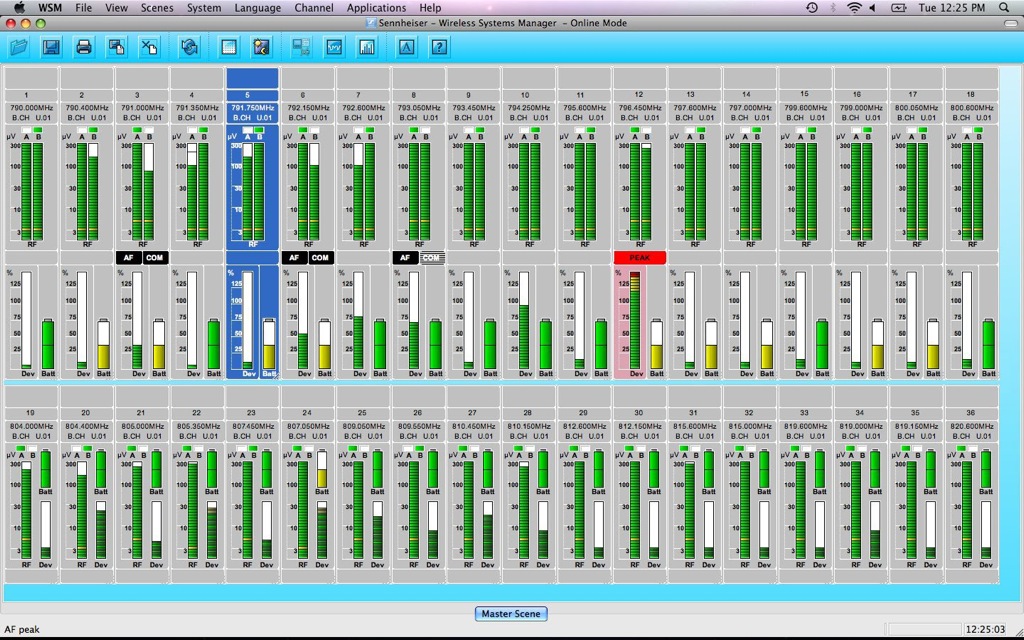The height and width of the screenshot is (640, 1024).
Task: Open the bar chart toolbar icon
Action: pos(367,47)
